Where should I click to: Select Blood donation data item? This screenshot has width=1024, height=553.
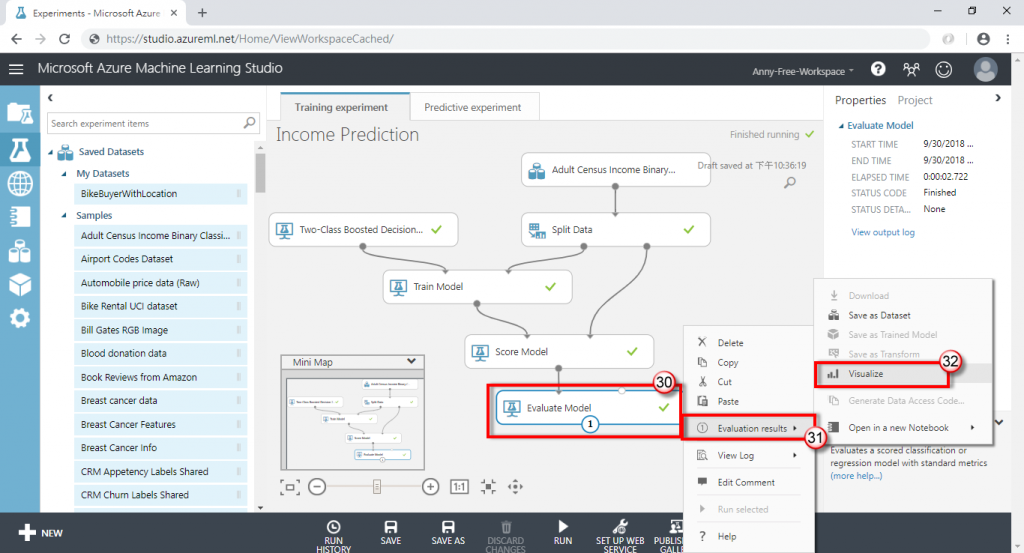(161, 353)
